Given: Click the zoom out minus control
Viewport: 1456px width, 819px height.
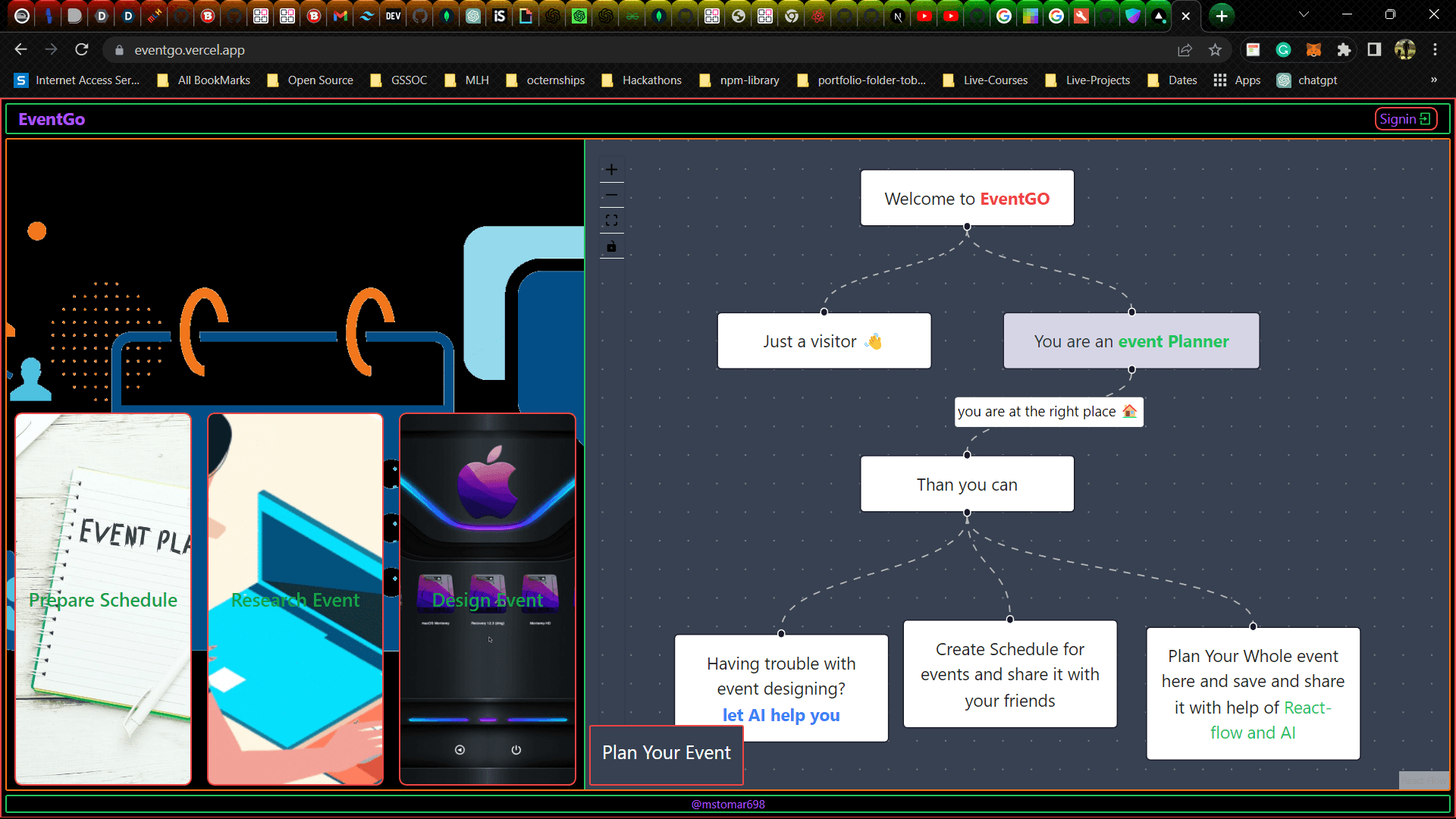Looking at the screenshot, I should pos(611,196).
